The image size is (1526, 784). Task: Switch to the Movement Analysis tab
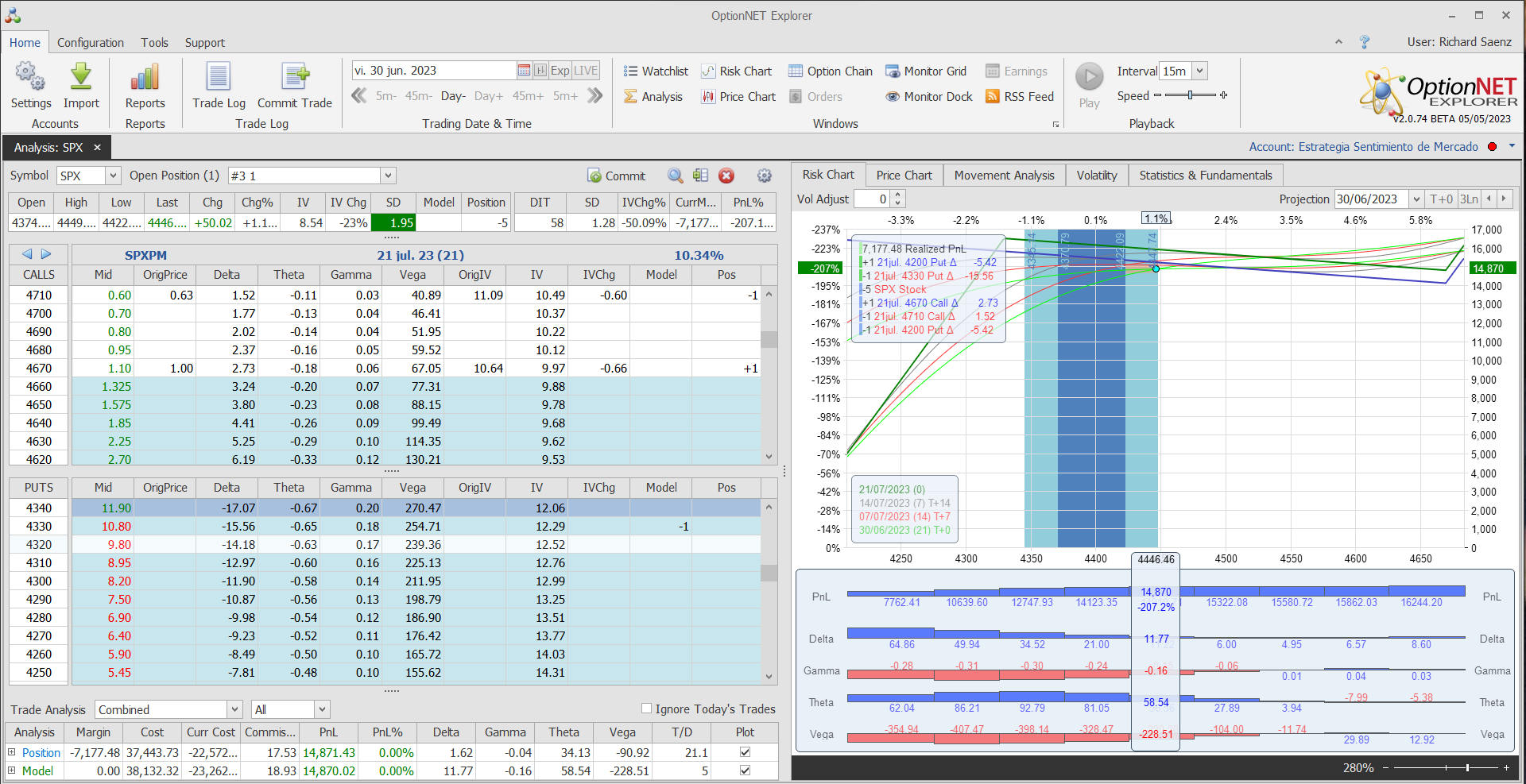(x=1004, y=176)
